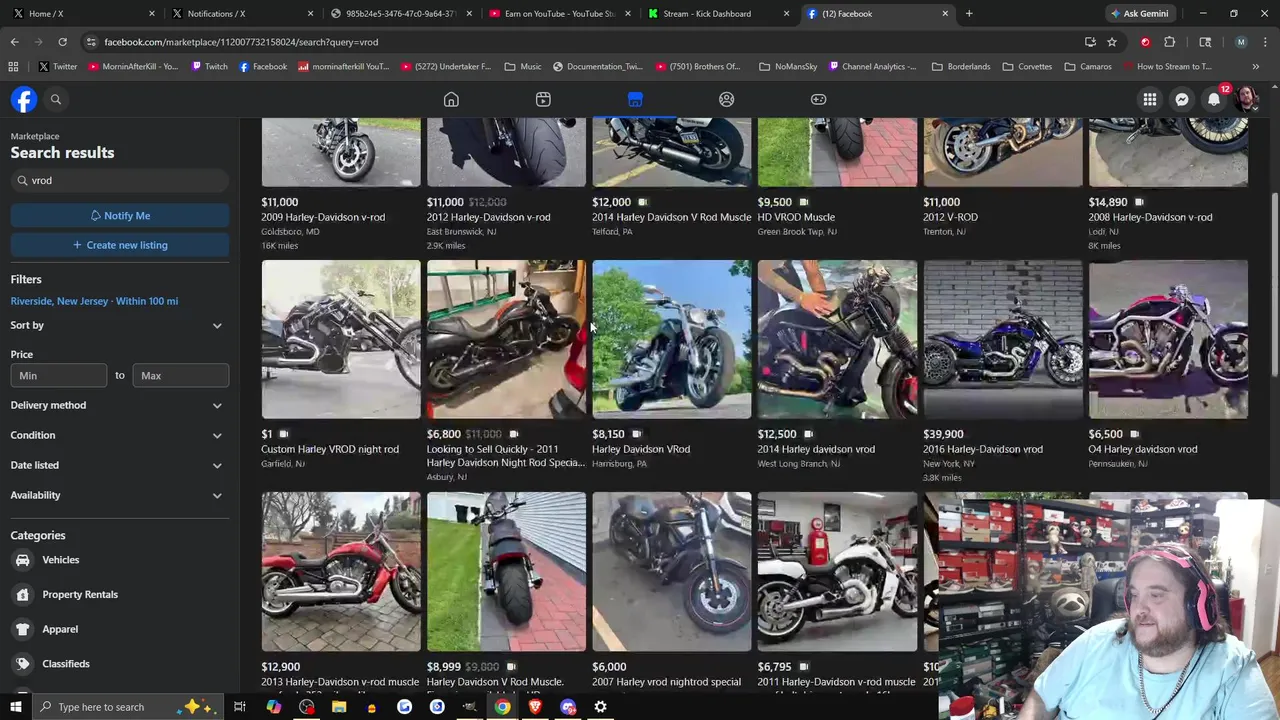Image resolution: width=1280 pixels, height=720 pixels.
Task: Open the Chrome extensions puzzle icon
Action: 1169,42
